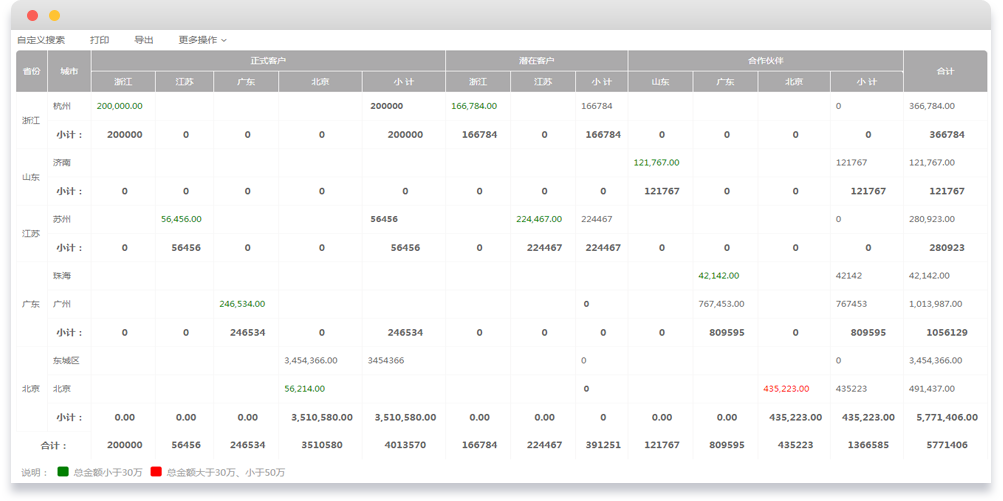Click the green legend color swatch

[x=63, y=472]
